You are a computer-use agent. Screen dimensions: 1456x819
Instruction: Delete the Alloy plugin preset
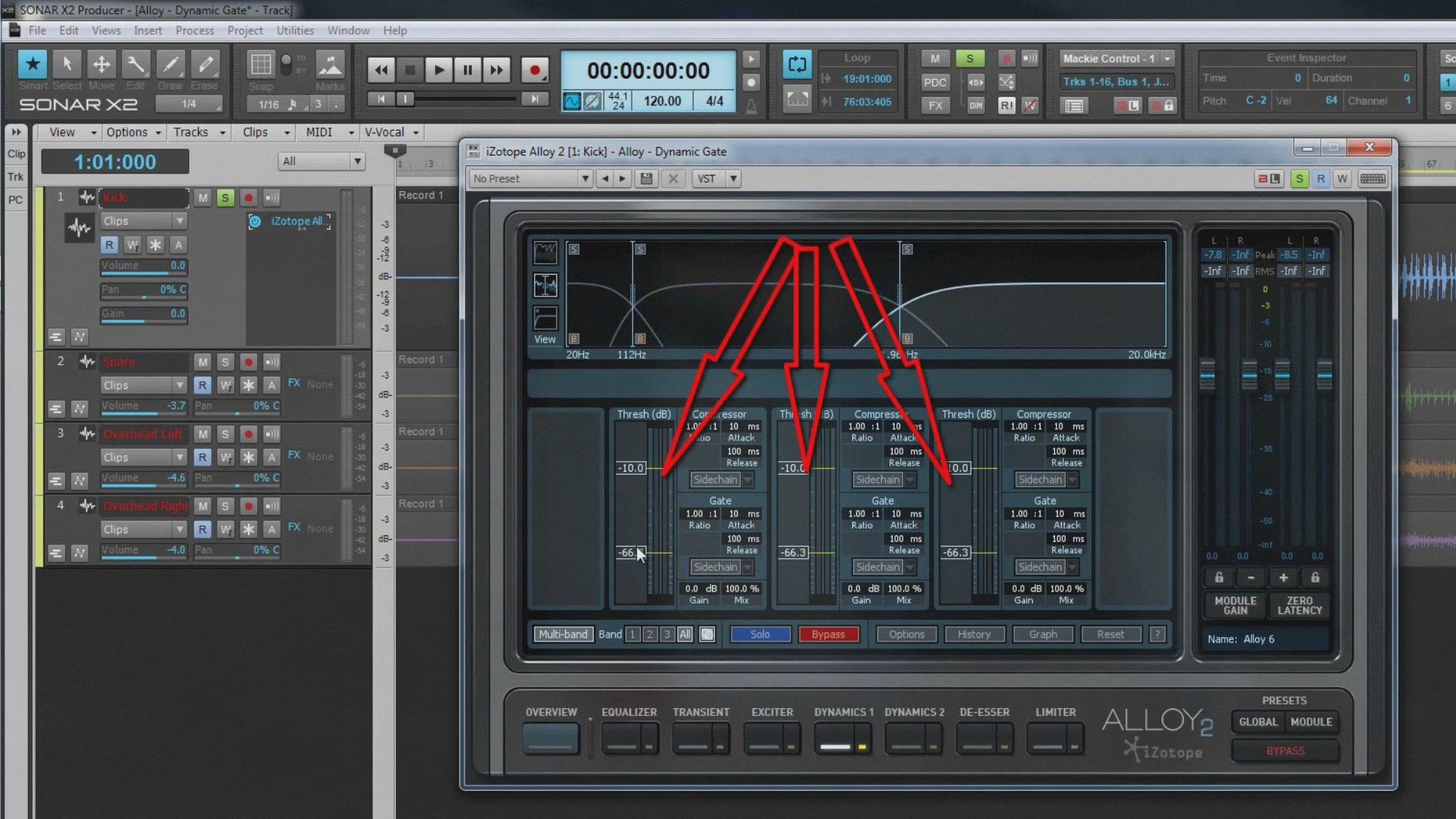(673, 179)
